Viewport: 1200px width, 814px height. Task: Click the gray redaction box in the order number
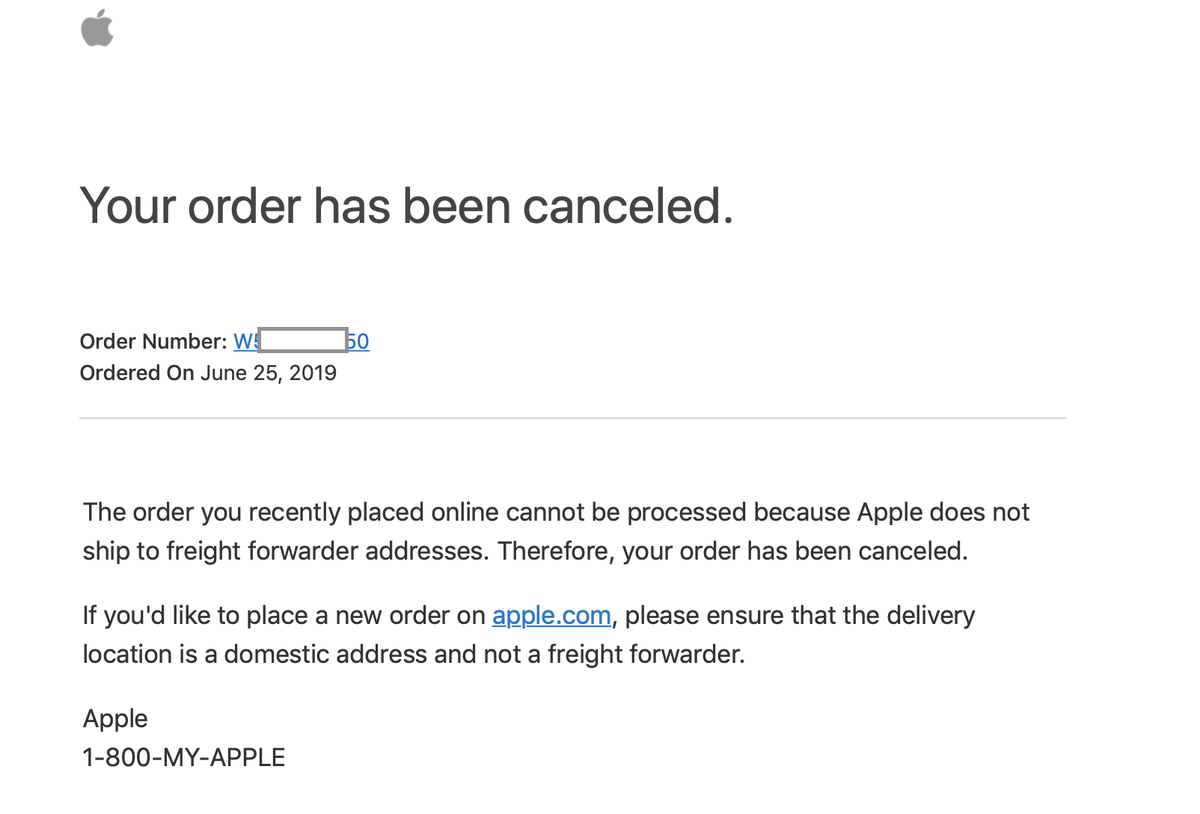[x=303, y=340]
